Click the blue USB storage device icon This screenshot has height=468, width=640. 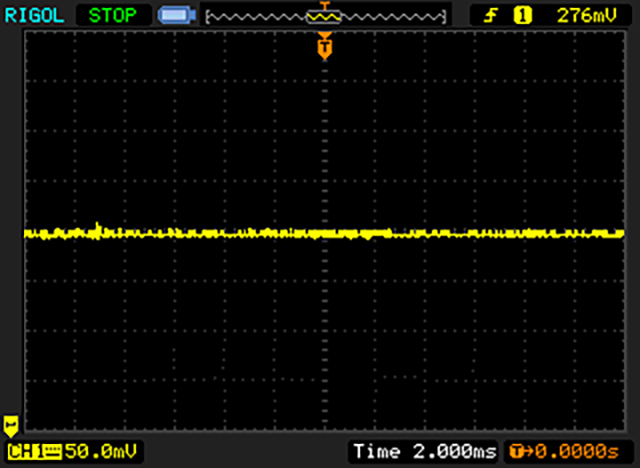(x=177, y=16)
